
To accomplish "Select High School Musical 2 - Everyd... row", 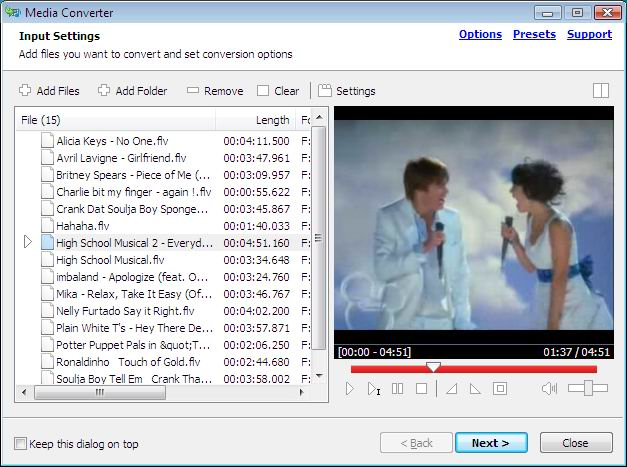I will [163, 243].
